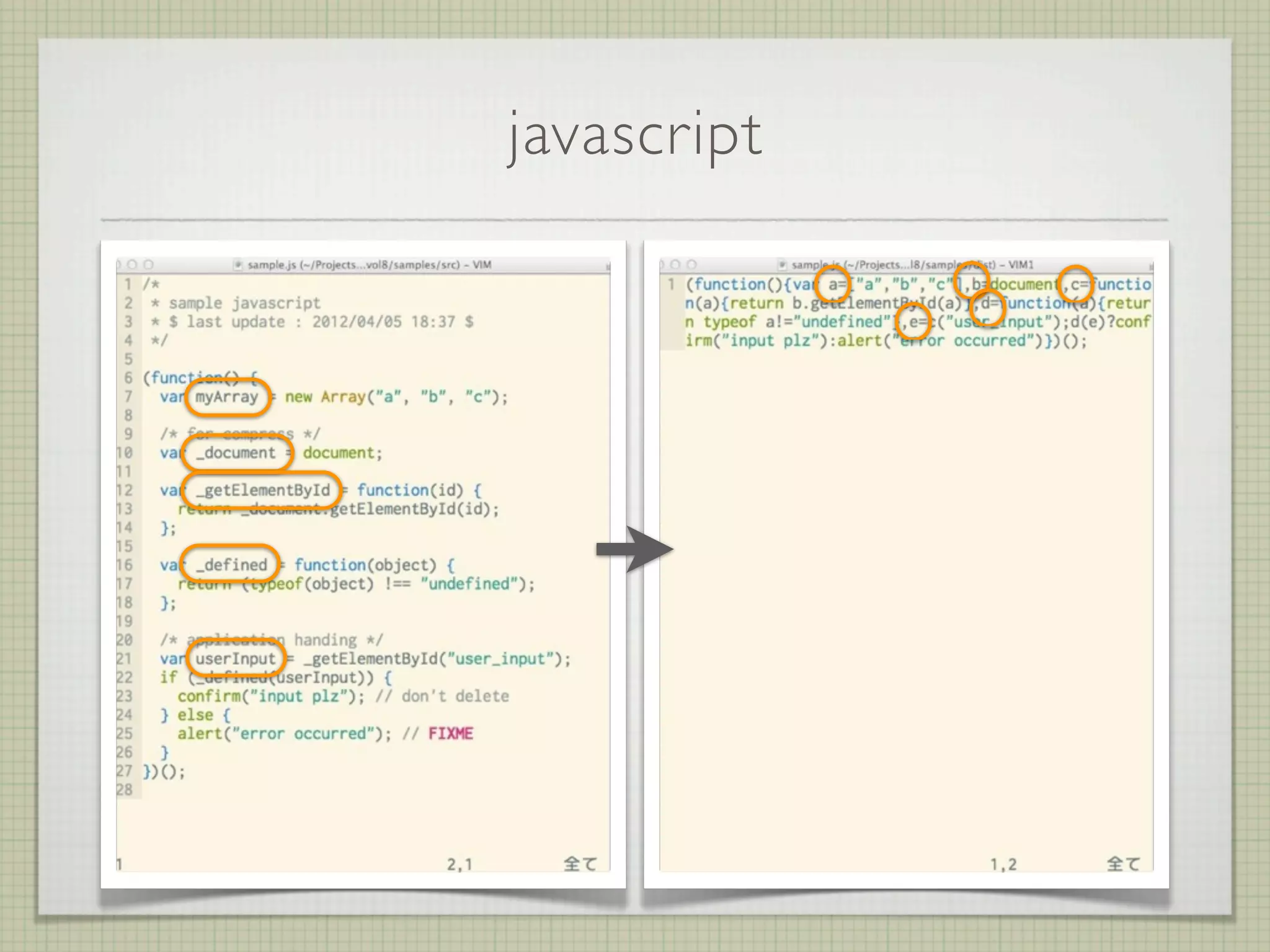The image size is (1270, 952).
Task: Click 'alert("error occurred");' on line 25
Action: point(285,734)
